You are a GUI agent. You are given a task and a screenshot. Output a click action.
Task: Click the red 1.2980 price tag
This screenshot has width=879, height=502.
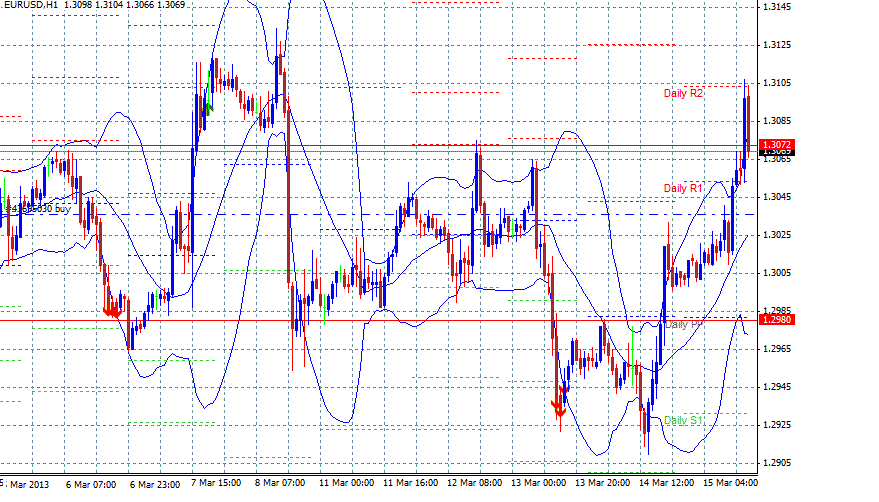click(776, 320)
